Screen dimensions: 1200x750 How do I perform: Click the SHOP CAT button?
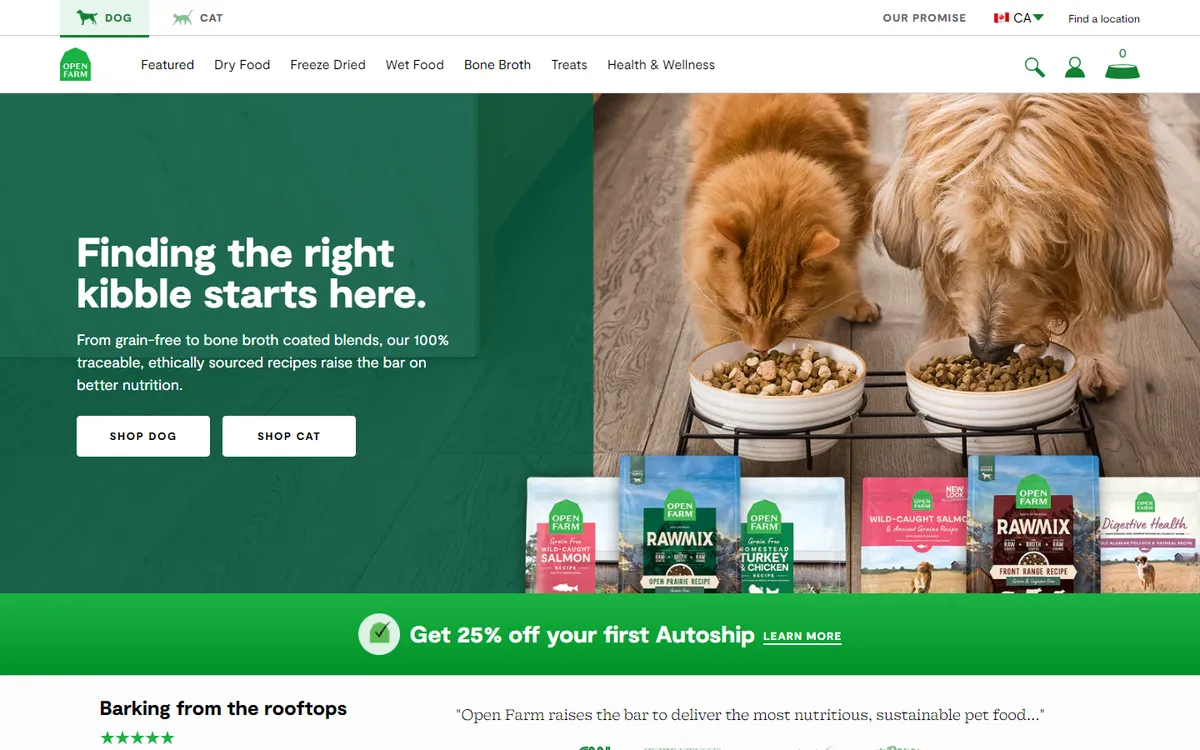289,436
